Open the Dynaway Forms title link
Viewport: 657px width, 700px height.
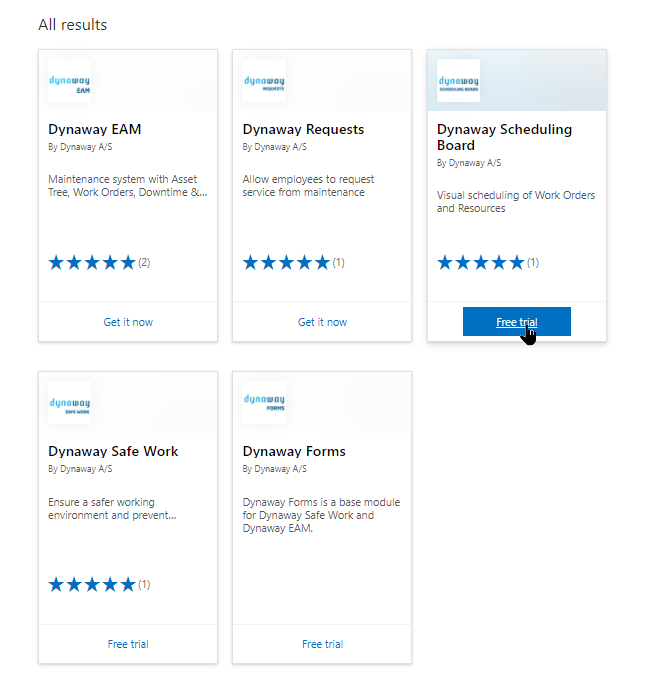(294, 452)
